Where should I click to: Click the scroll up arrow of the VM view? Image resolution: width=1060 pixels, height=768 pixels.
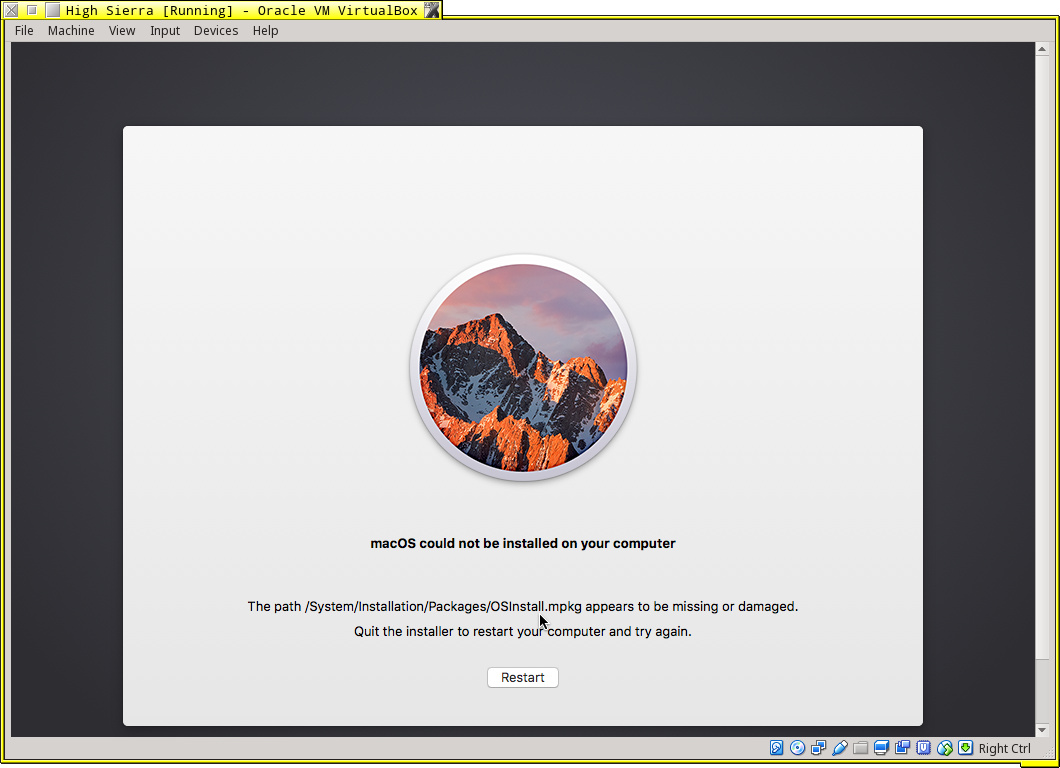[1042, 49]
